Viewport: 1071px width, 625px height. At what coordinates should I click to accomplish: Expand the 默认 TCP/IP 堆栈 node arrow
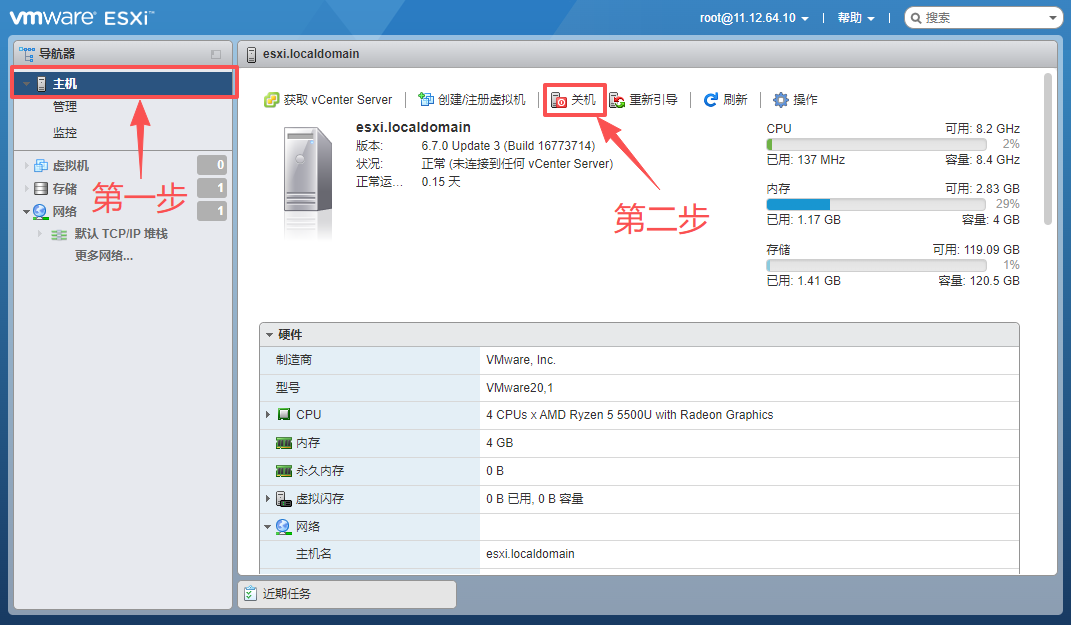click(40, 234)
